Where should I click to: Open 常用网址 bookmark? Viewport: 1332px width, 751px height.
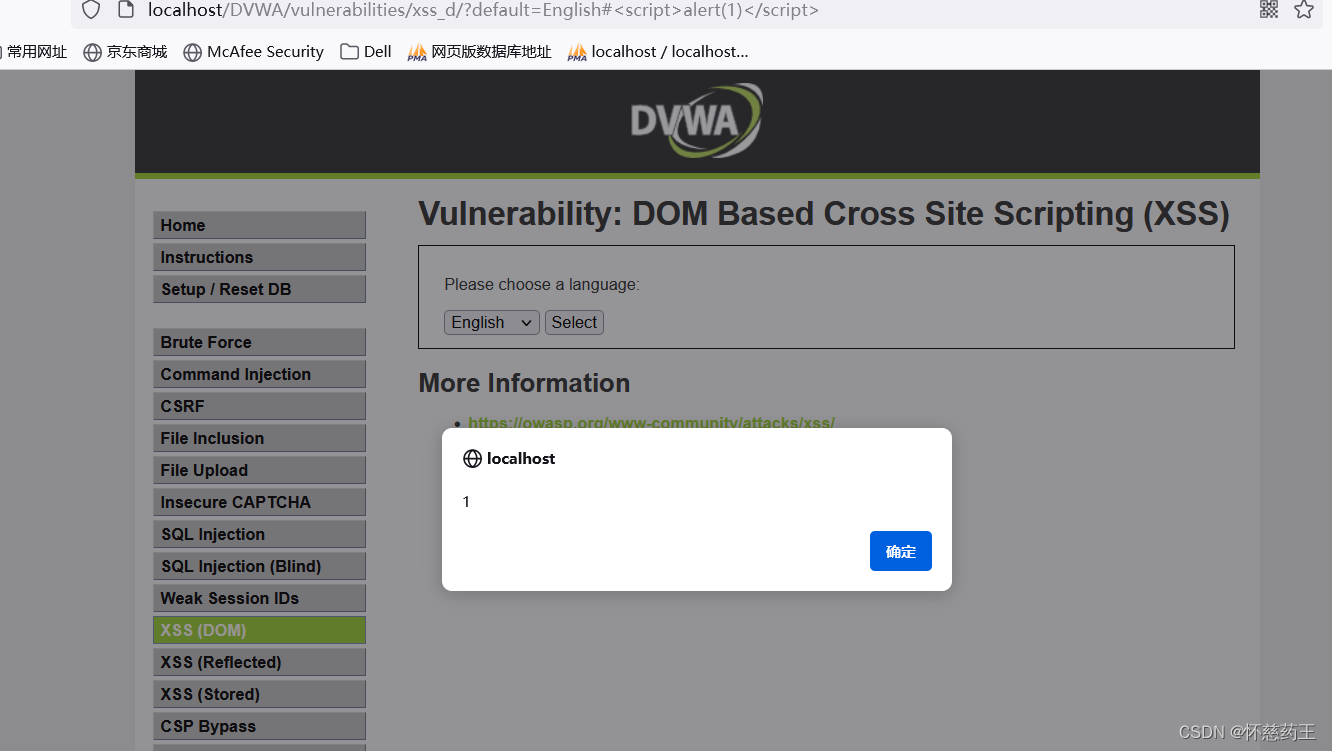[x=34, y=52]
